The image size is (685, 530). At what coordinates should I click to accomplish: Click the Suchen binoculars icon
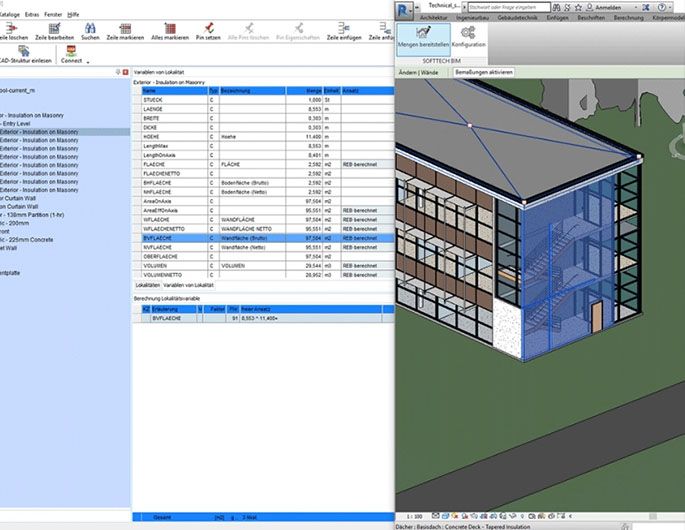coord(90,27)
